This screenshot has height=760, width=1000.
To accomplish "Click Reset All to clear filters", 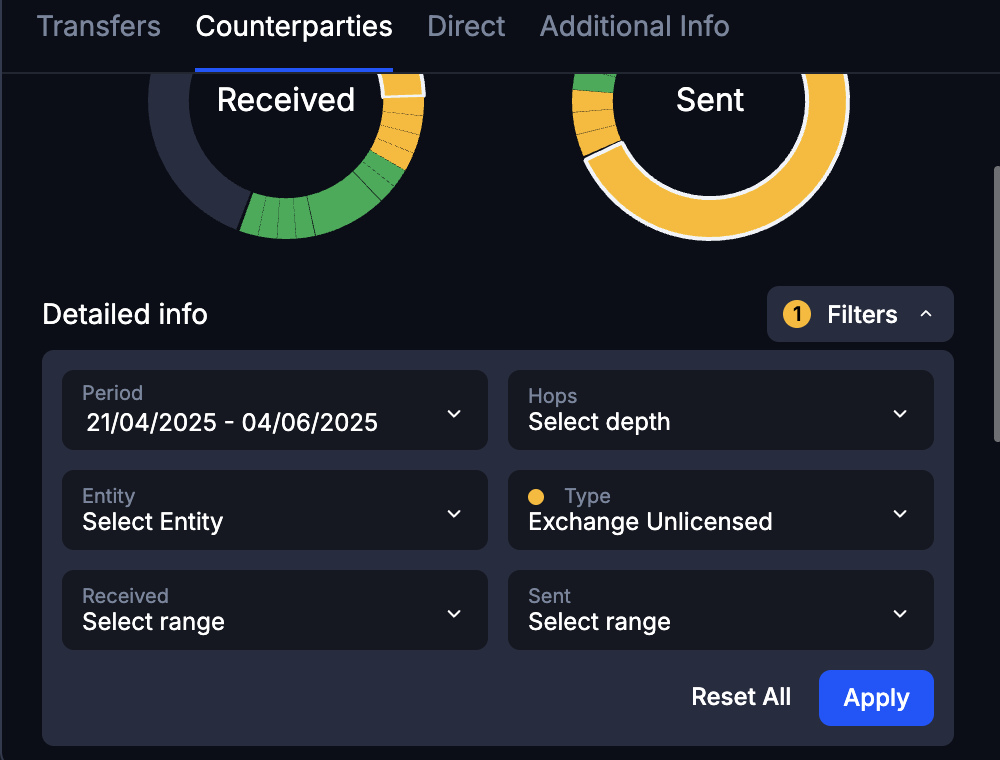I will 741,697.
